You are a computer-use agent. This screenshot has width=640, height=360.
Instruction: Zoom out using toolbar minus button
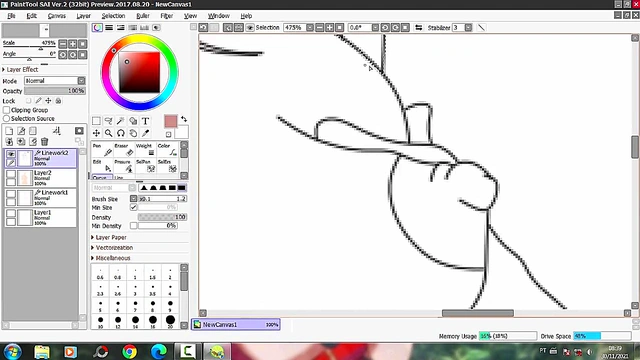[320, 27]
